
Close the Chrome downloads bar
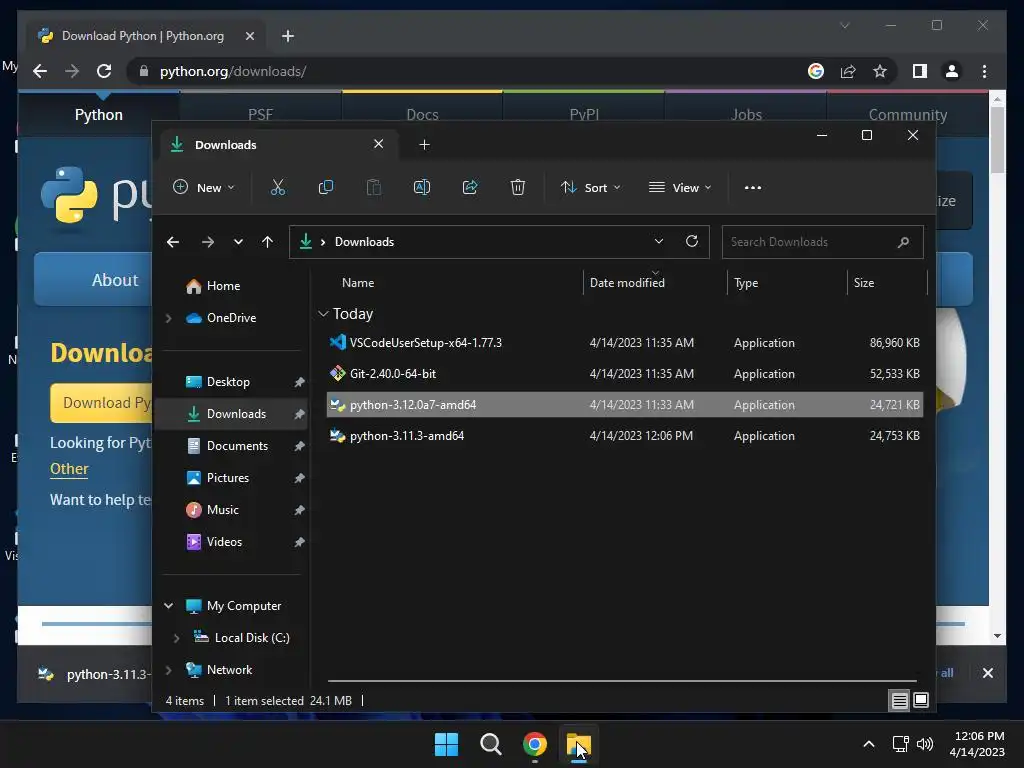pyautogui.click(x=987, y=673)
